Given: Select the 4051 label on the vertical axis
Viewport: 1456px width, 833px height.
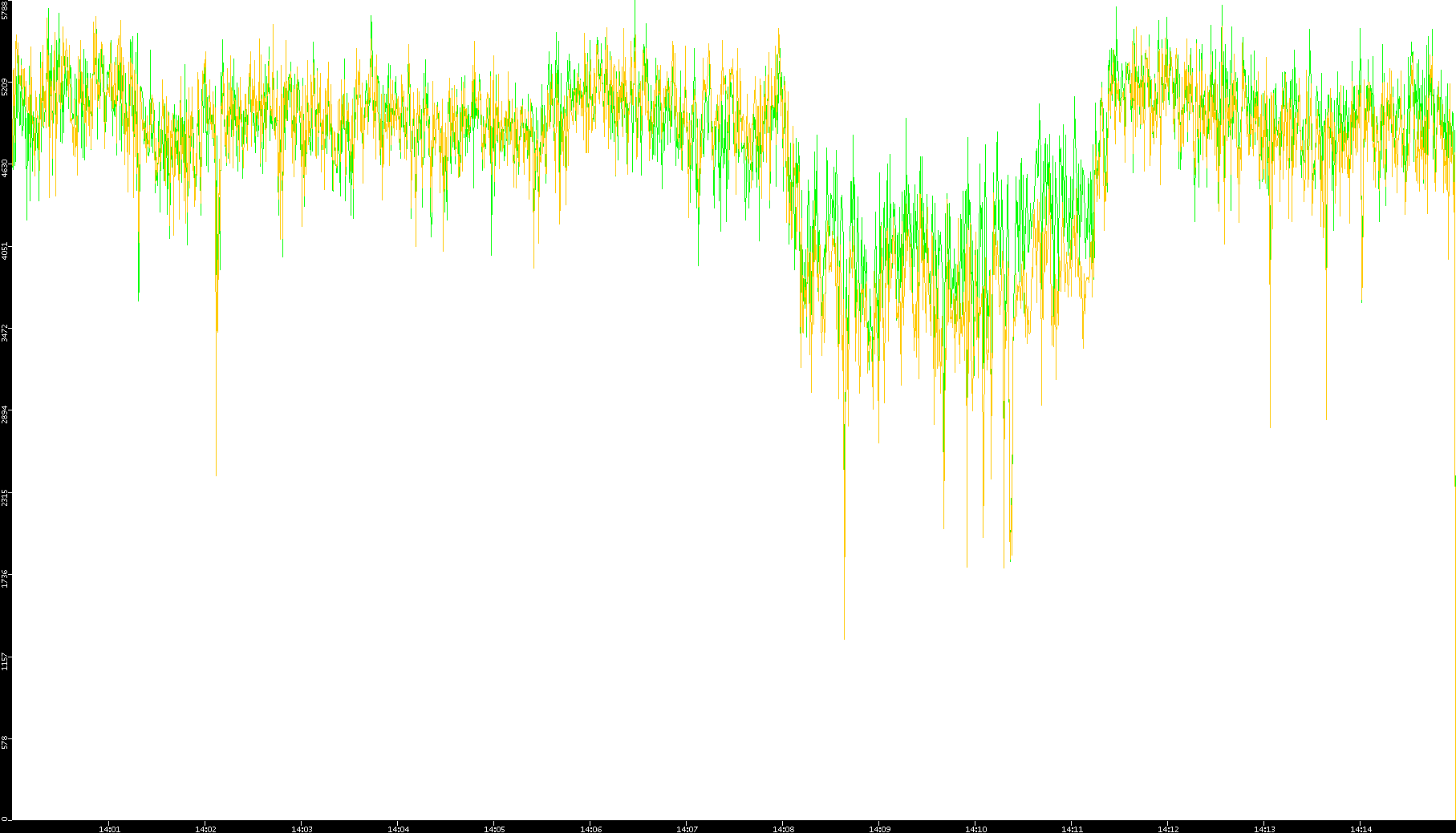Looking at the screenshot, I should 6,251.
